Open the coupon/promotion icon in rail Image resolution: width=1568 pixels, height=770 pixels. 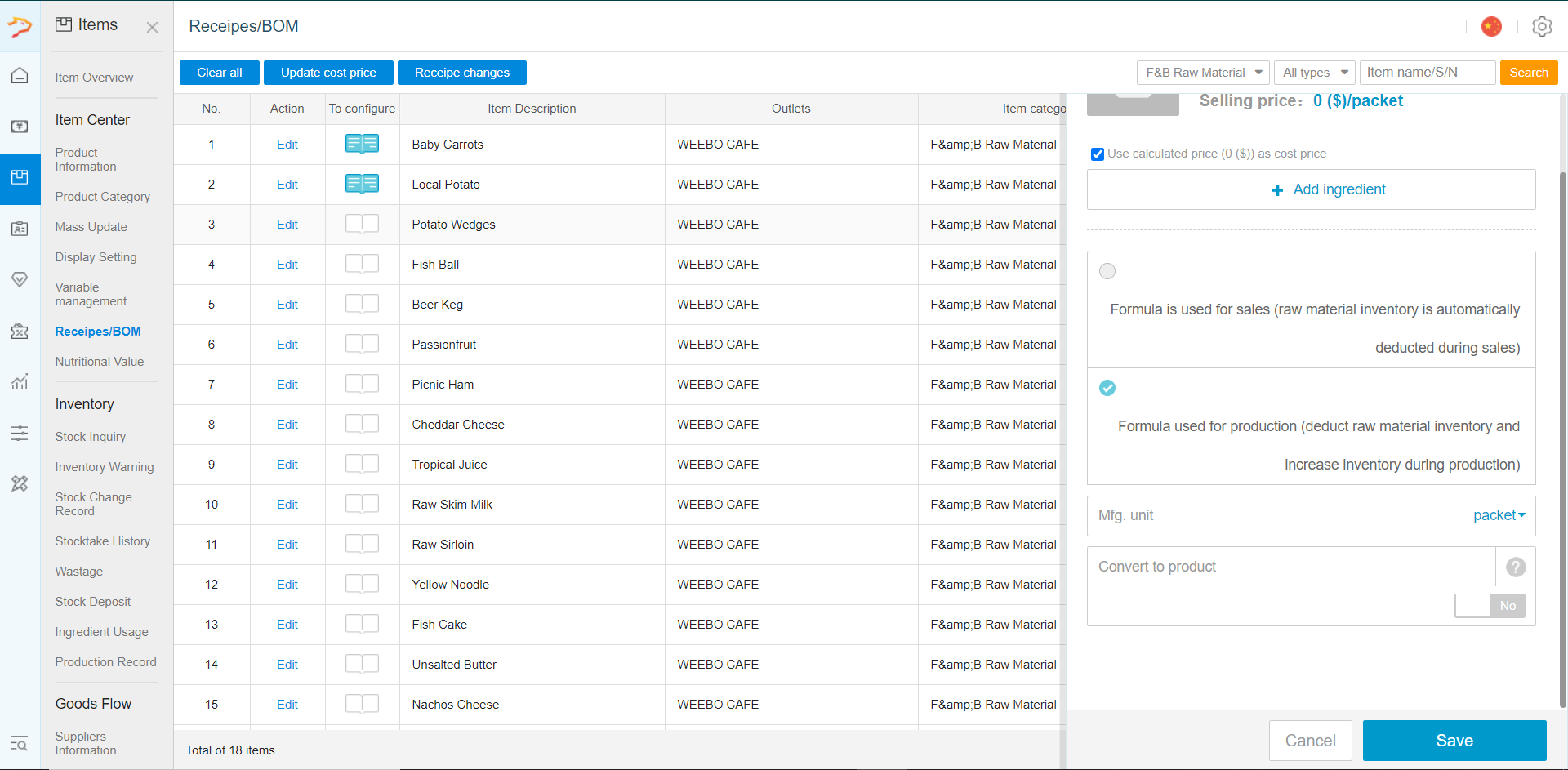(x=20, y=331)
